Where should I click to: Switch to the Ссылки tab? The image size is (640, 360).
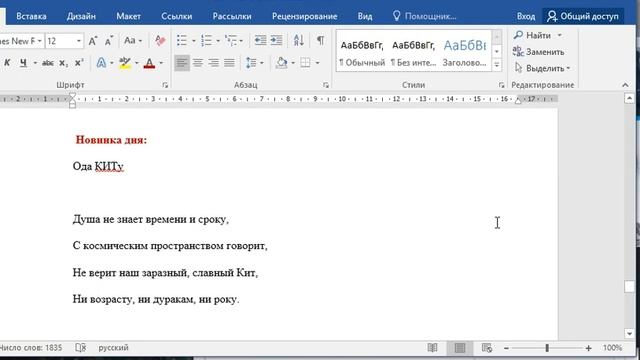177,16
